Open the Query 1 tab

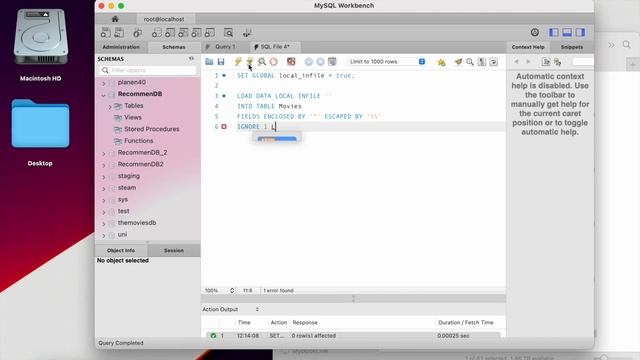coord(225,47)
